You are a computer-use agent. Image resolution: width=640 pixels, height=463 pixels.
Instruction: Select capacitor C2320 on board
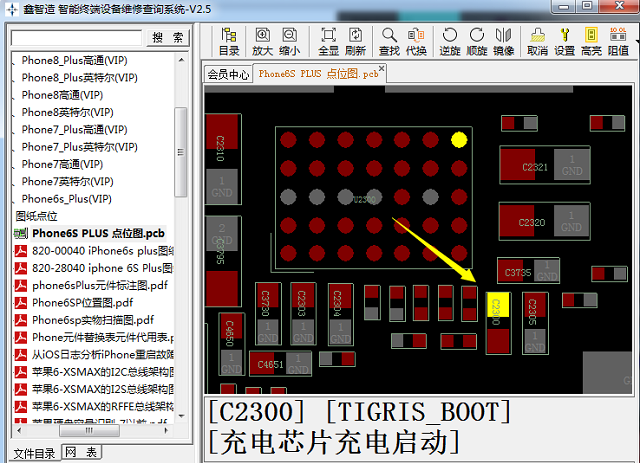[545, 221]
